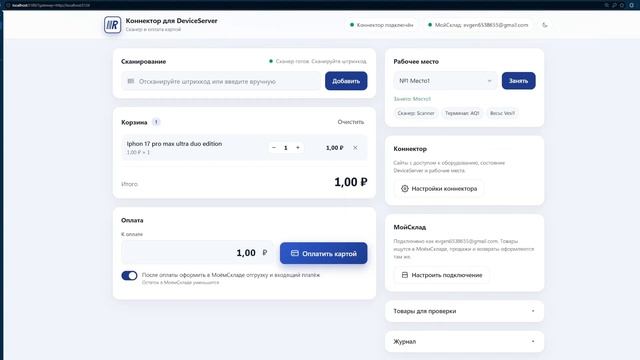Click the barcode icon in the scan field
Image resolution: width=640 pixels, height=360 pixels.
131,81
